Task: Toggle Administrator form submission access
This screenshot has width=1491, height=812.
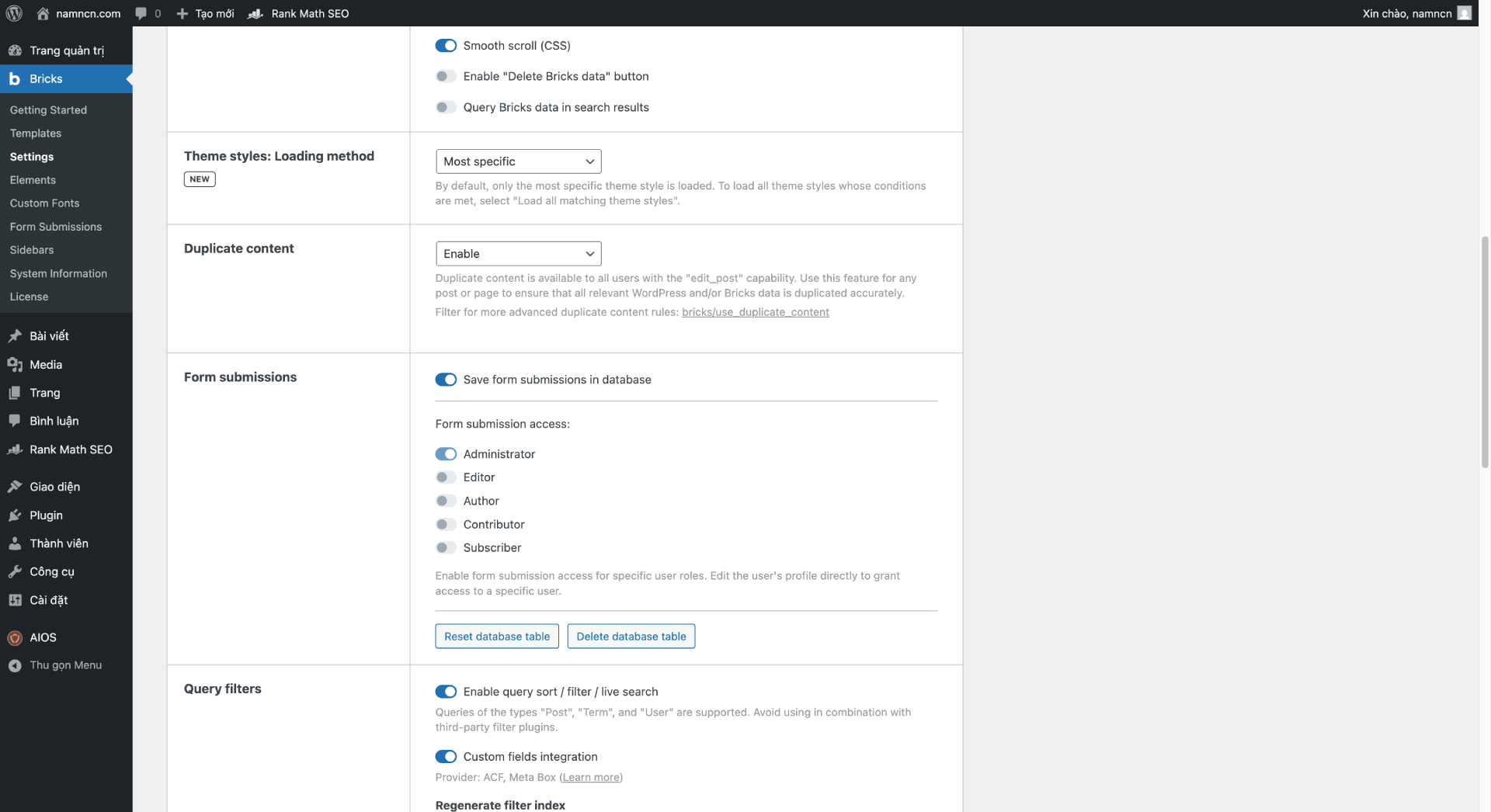Action: (x=446, y=454)
